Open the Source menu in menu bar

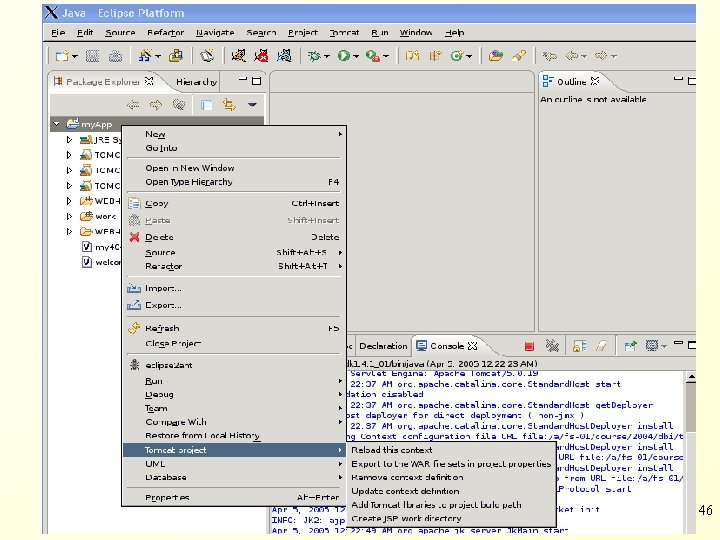click(120, 33)
